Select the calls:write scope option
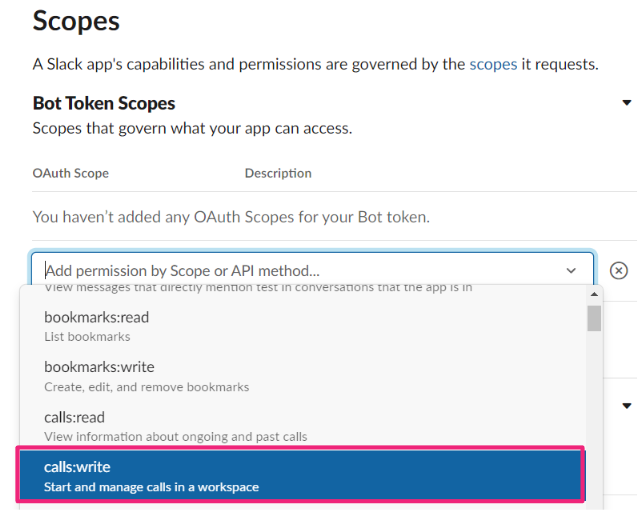 302,475
